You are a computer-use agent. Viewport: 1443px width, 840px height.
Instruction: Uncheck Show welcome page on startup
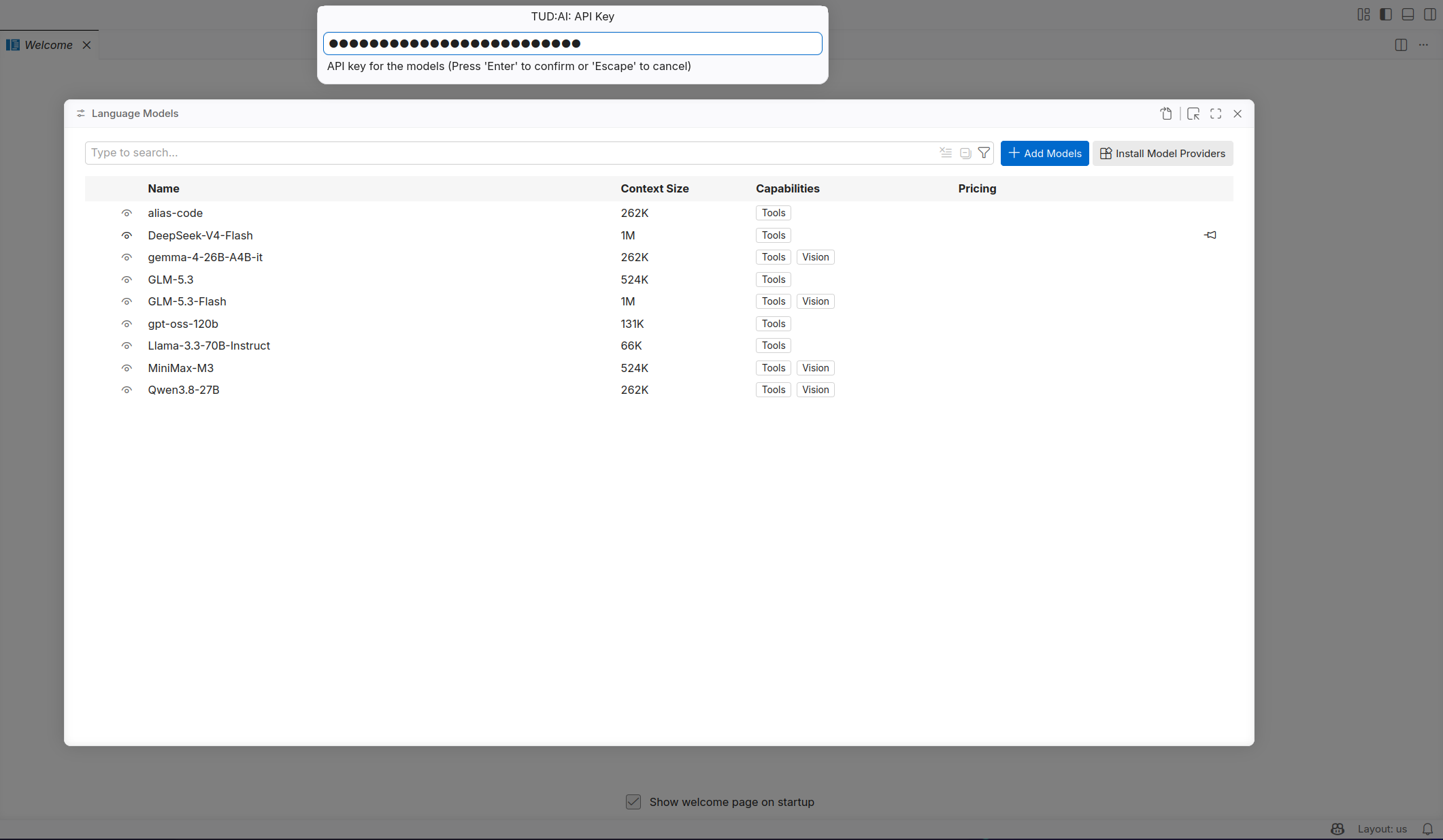[633, 802]
